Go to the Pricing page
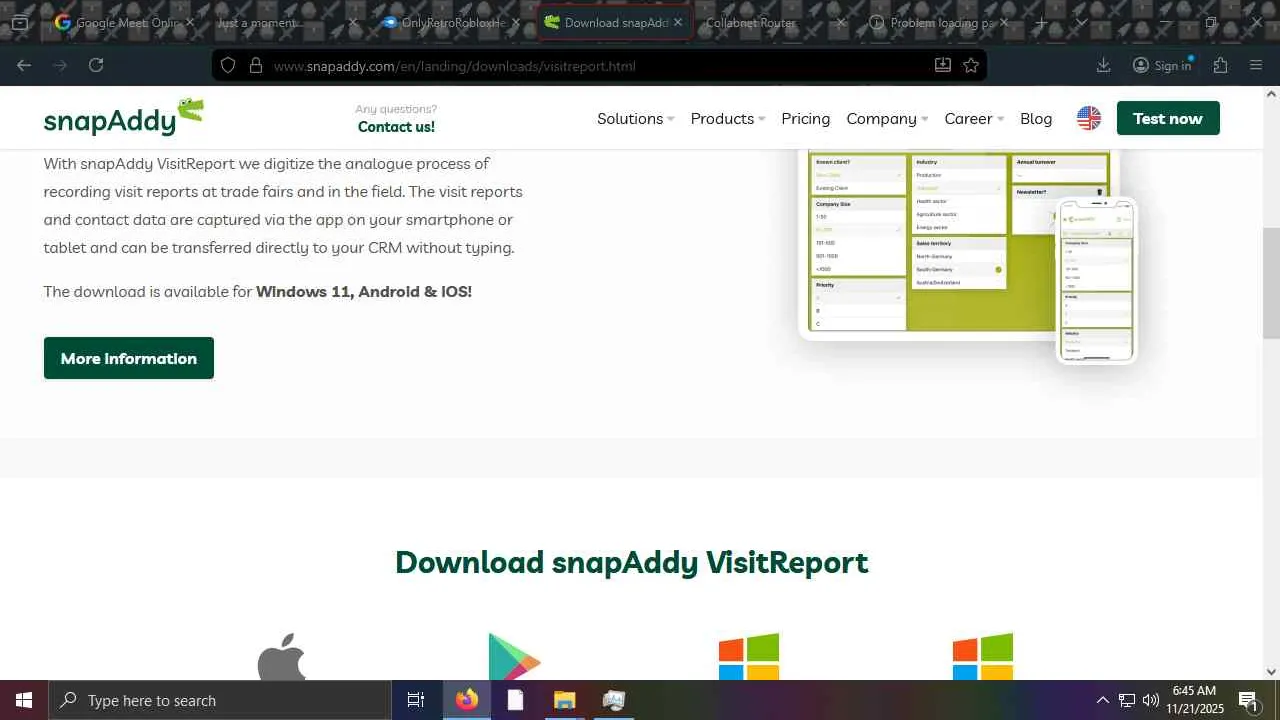Image resolution: width=1280 pixels, height=720 pixels. click(806, 118)
